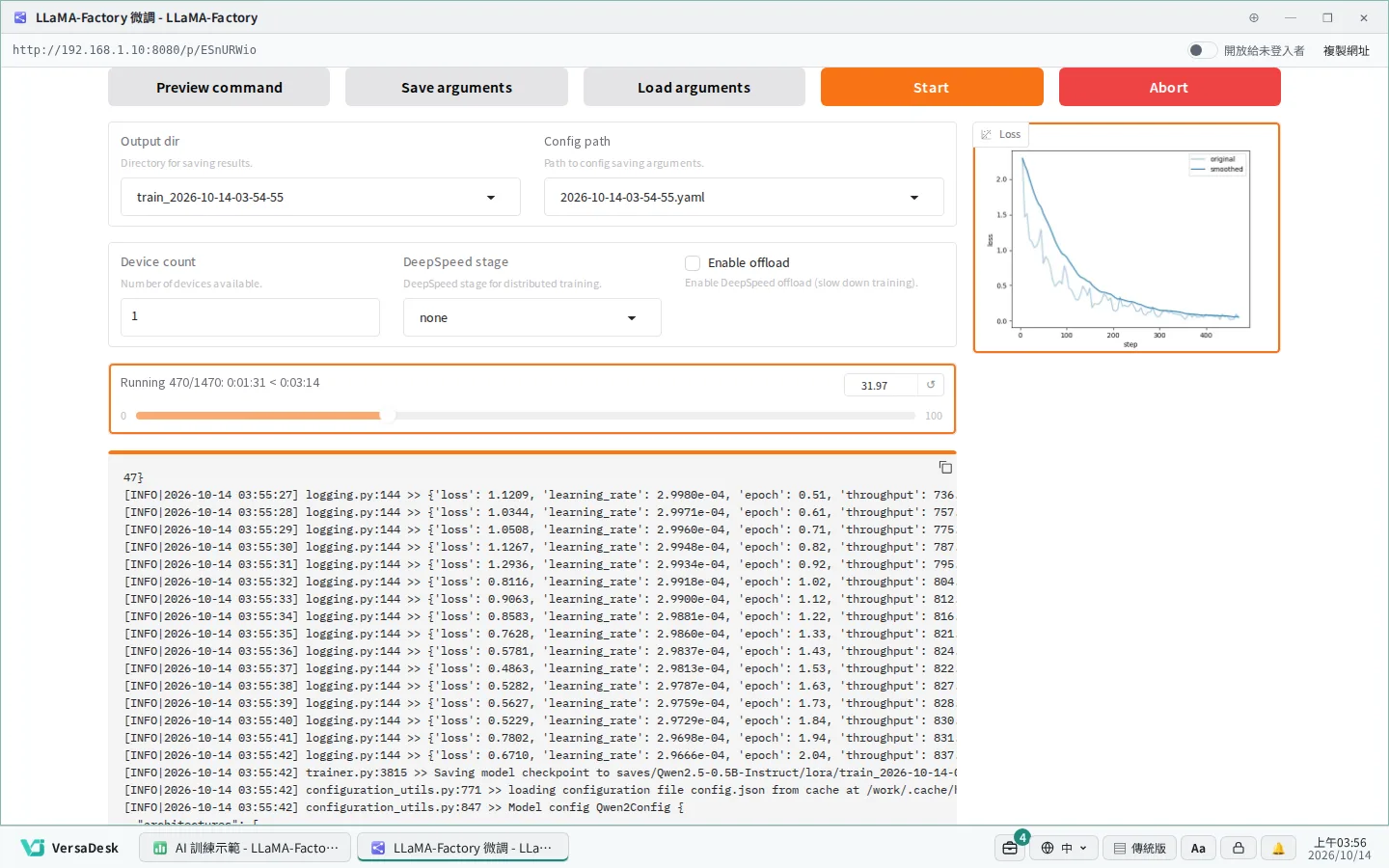Open the Config path dropdown
This screenshot has width=1389, height=868.
tap(744, 197)
